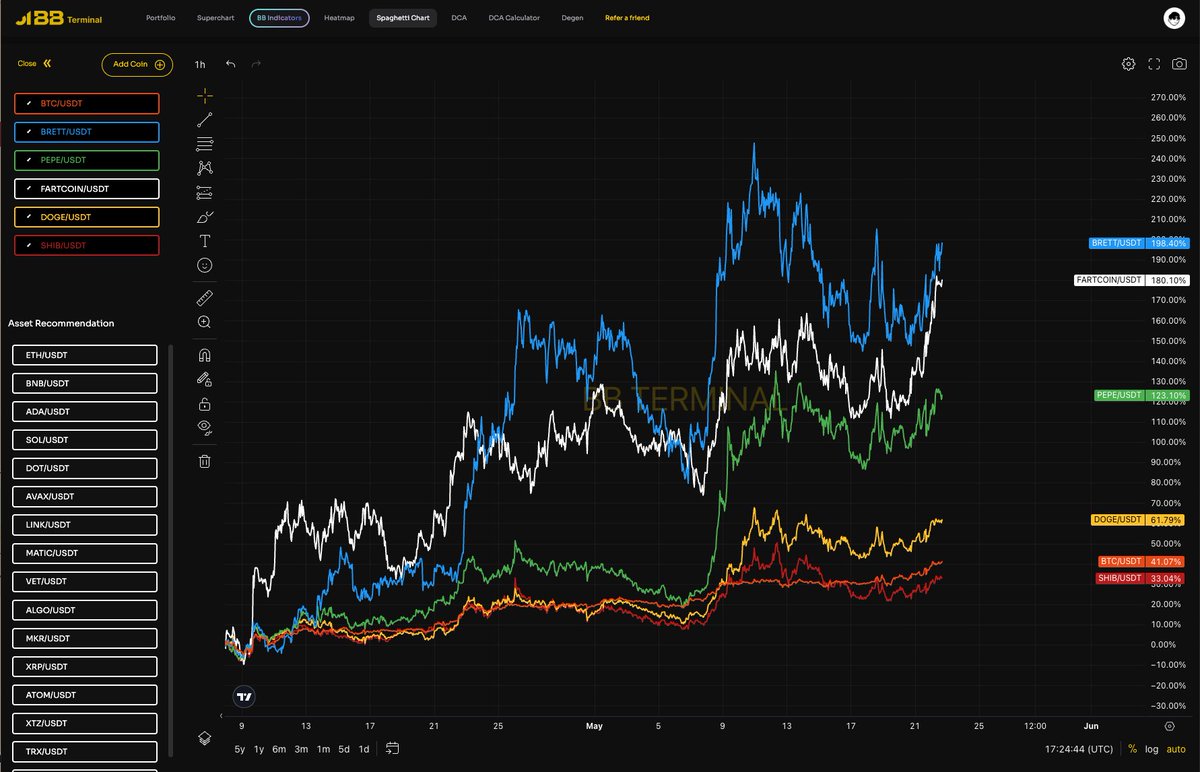1200x772 pixels.
Task: Click the Add Coin button
Action: click(x=136, y=64)
